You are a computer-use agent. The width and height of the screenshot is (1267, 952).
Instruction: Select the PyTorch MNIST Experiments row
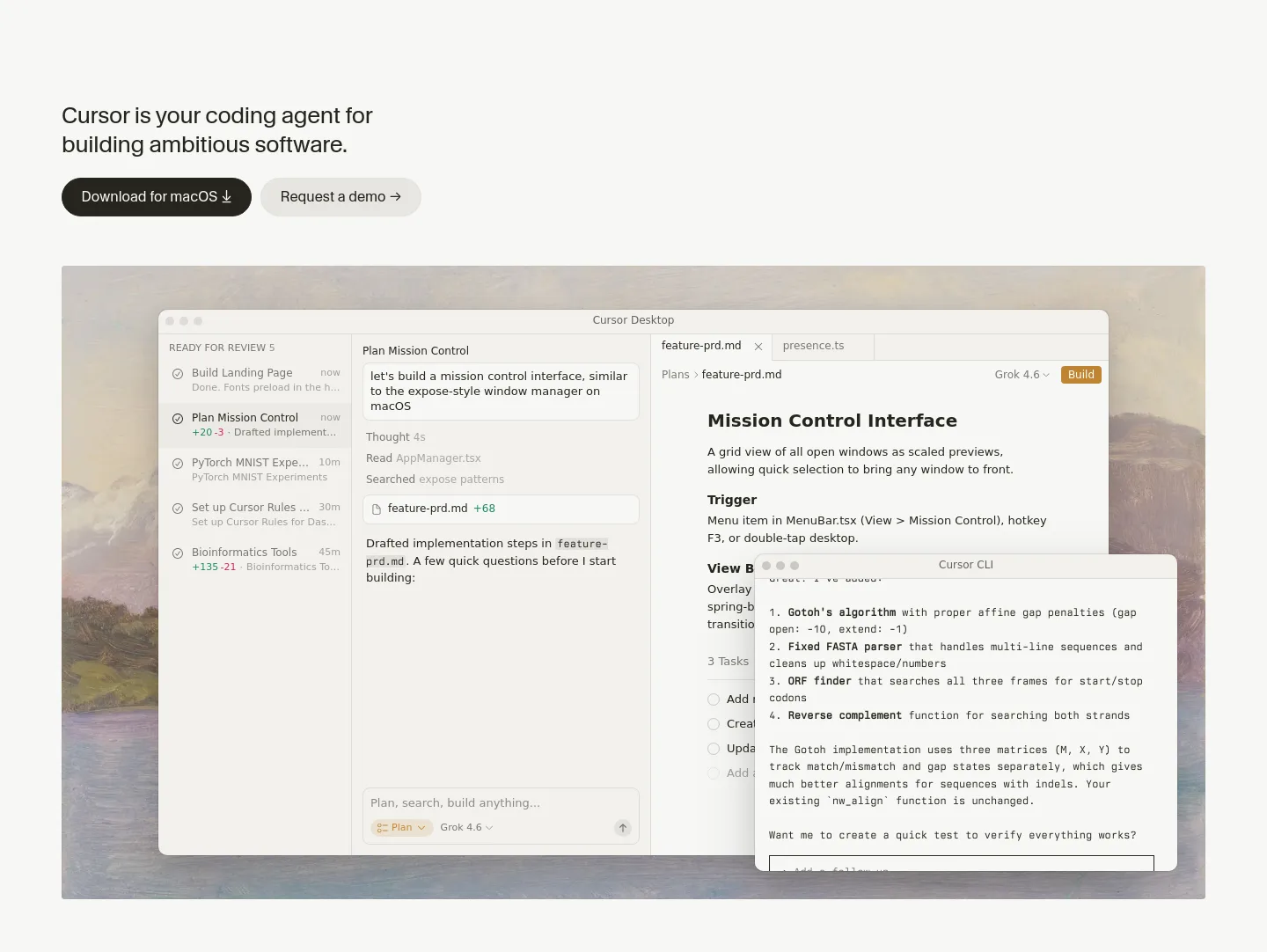[255, 470]
